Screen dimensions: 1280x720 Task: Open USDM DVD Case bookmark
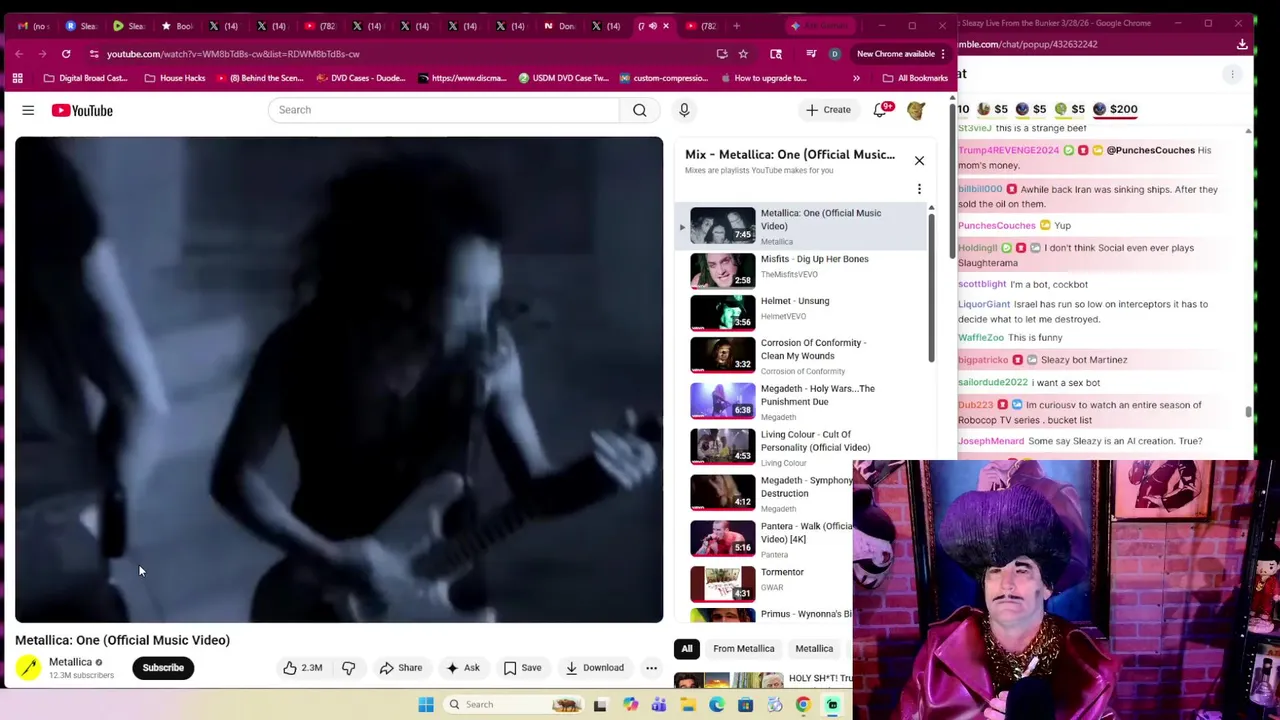pyautogui.click(x=563, y=78)
